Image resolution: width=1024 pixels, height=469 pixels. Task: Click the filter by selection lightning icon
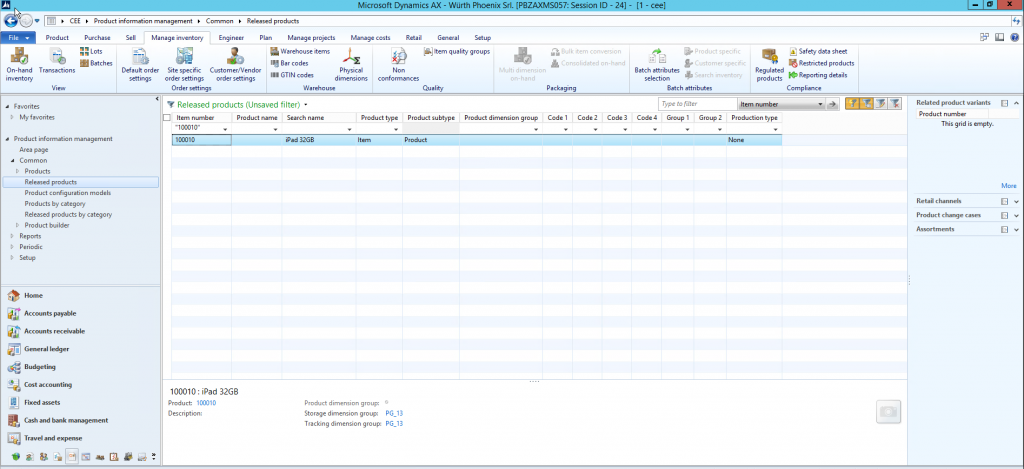coord(852,104)
